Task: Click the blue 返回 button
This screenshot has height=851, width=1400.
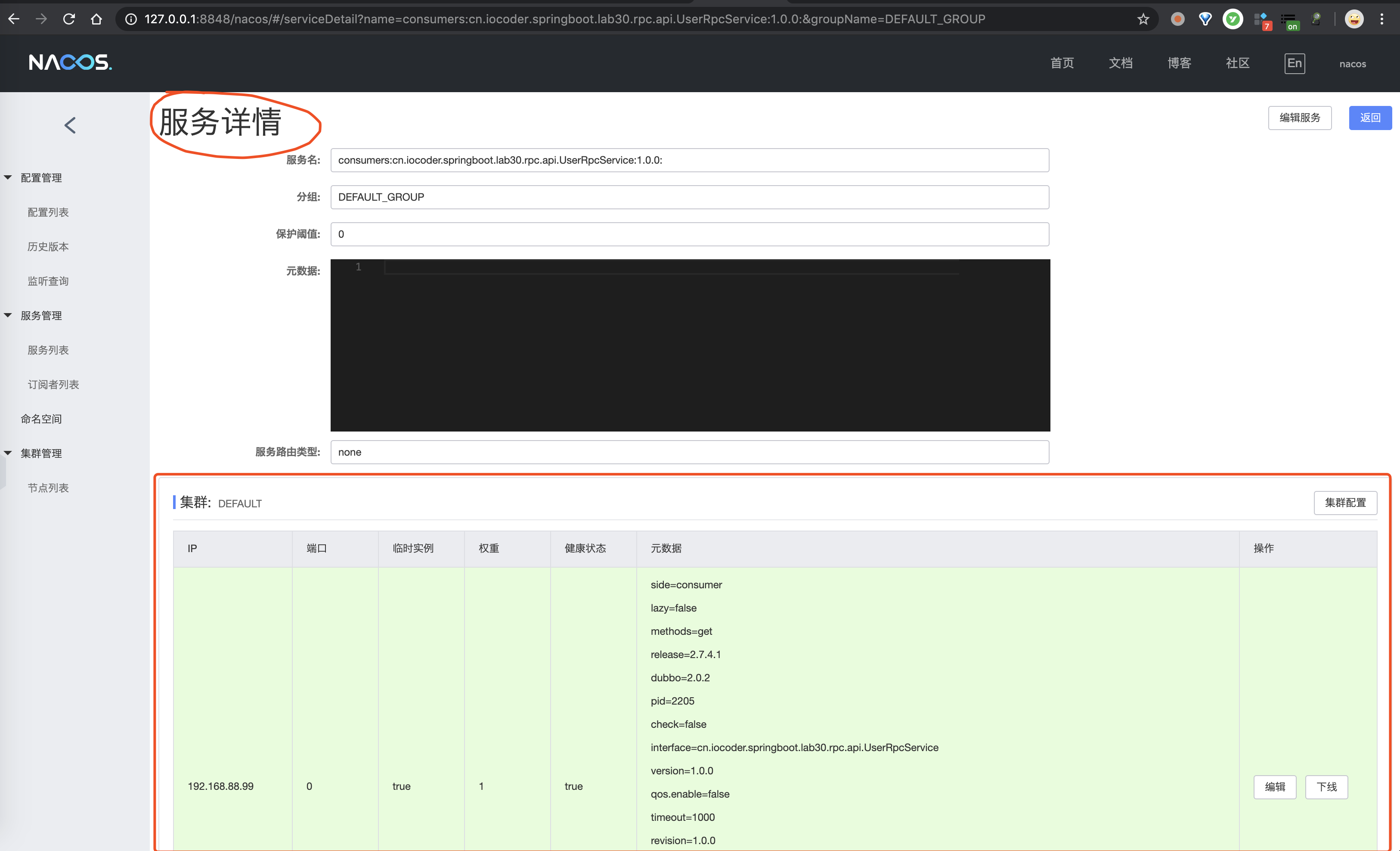Action: coord(1369,118)
